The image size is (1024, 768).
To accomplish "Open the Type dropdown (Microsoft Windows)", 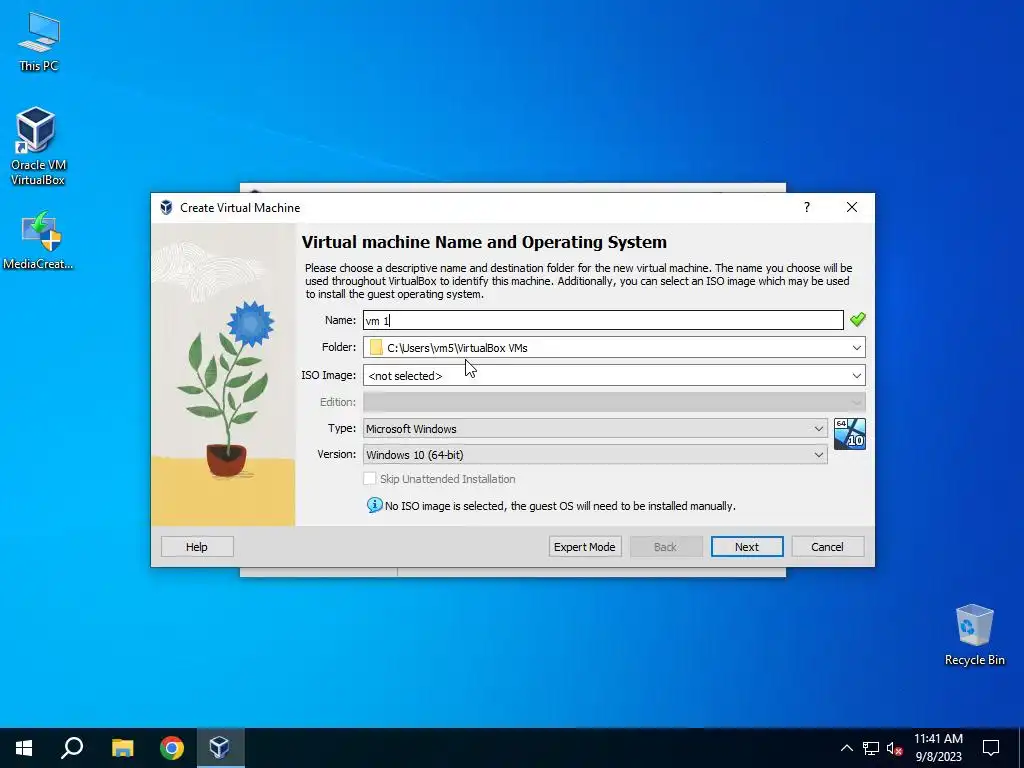I will [x=595, y=428].
